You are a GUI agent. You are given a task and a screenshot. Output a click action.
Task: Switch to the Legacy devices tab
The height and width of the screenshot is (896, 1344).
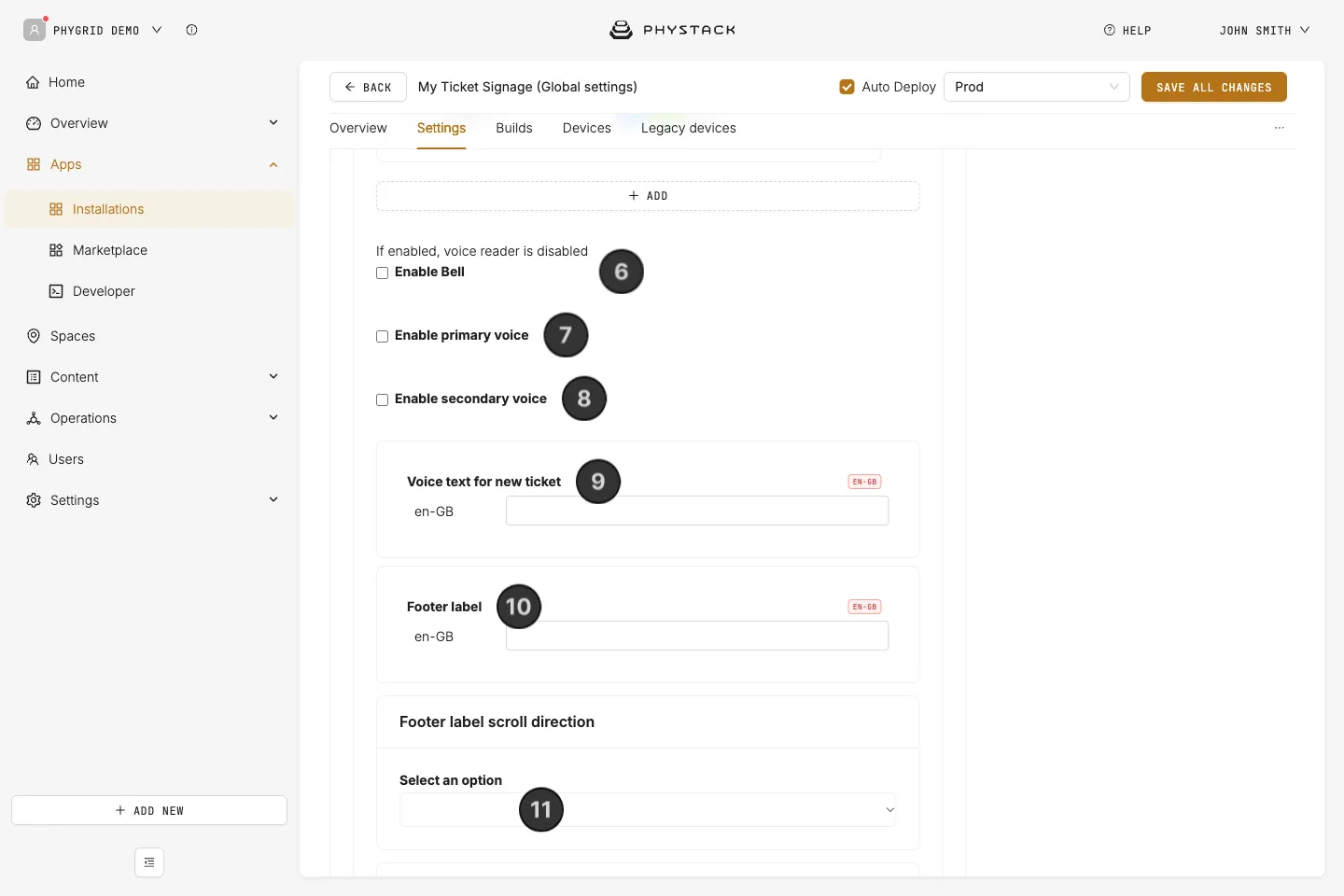pyautogui.click(x=689, y=128)
